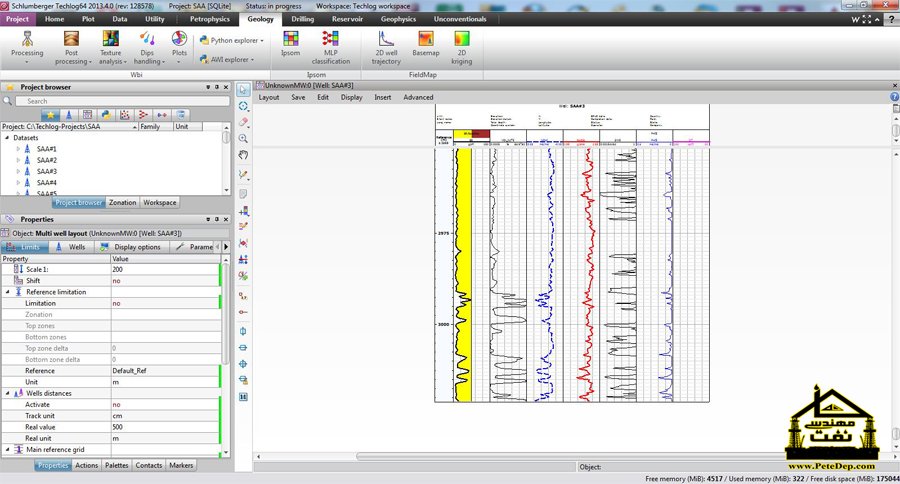
Task: Click Save in the layout menu bar
Action: pos(298,97)
